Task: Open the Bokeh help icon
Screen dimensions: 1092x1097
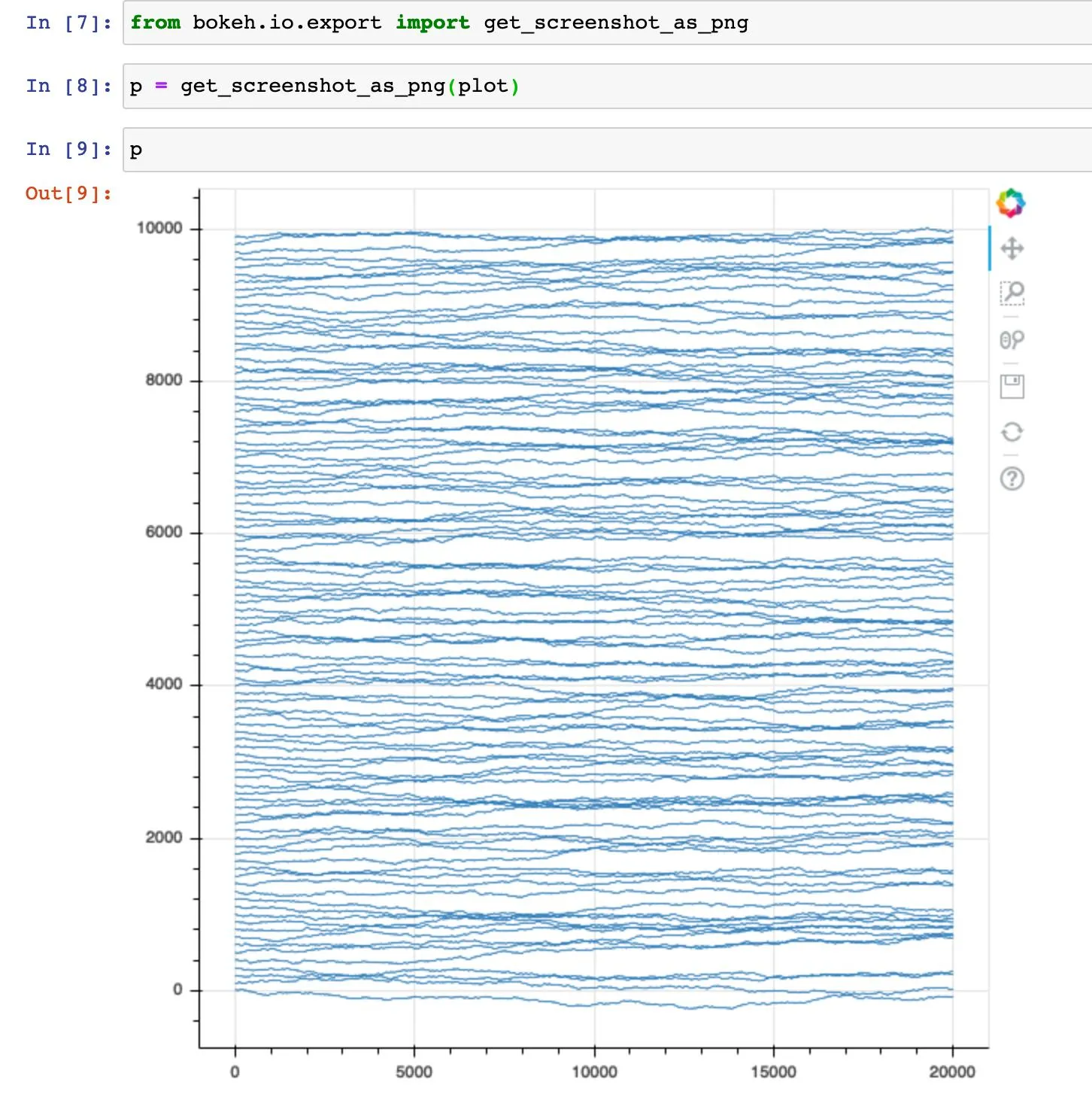Action: tap(1012, 479)
